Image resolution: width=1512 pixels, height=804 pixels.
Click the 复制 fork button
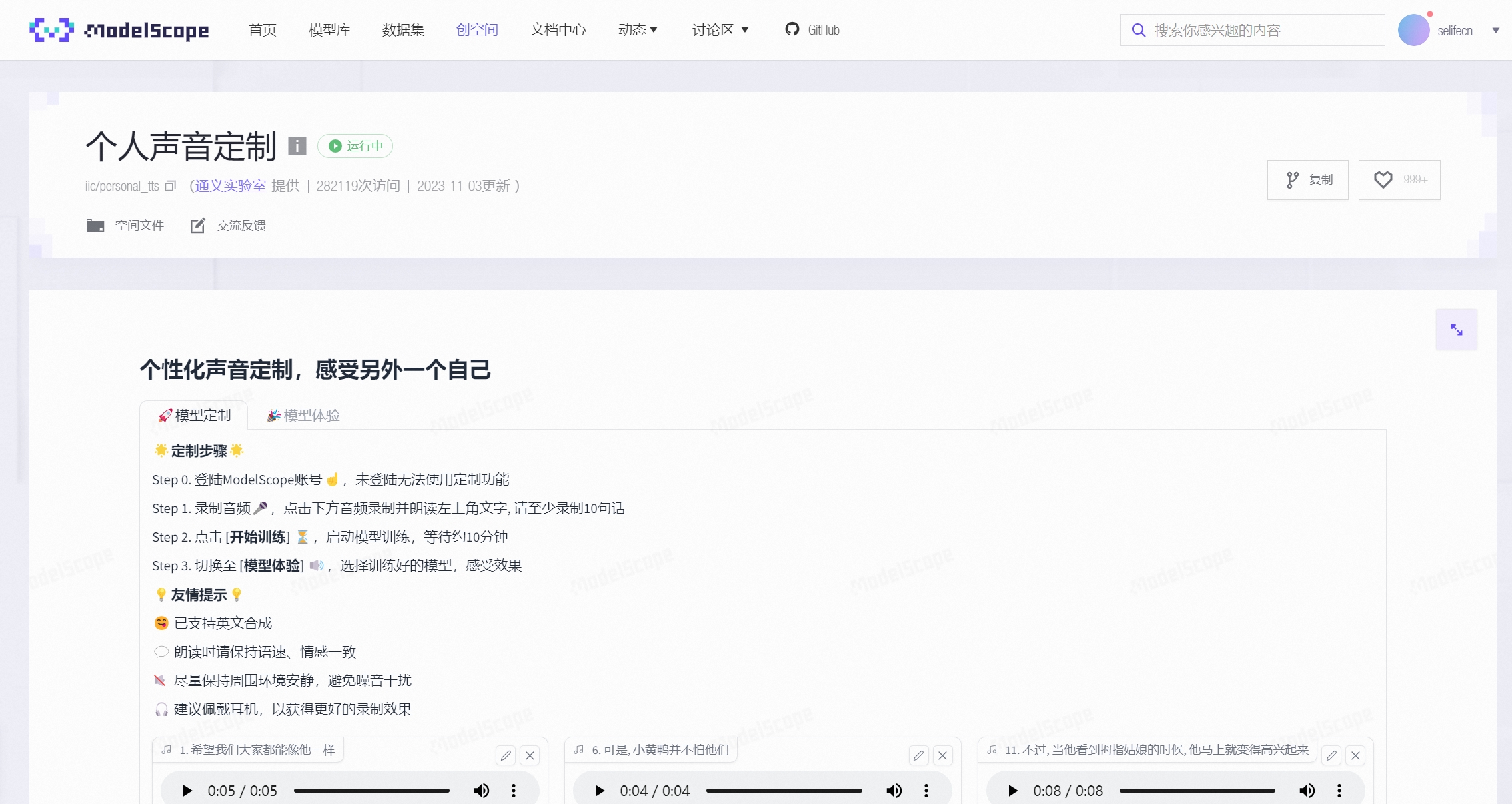tap(1307, 180)
